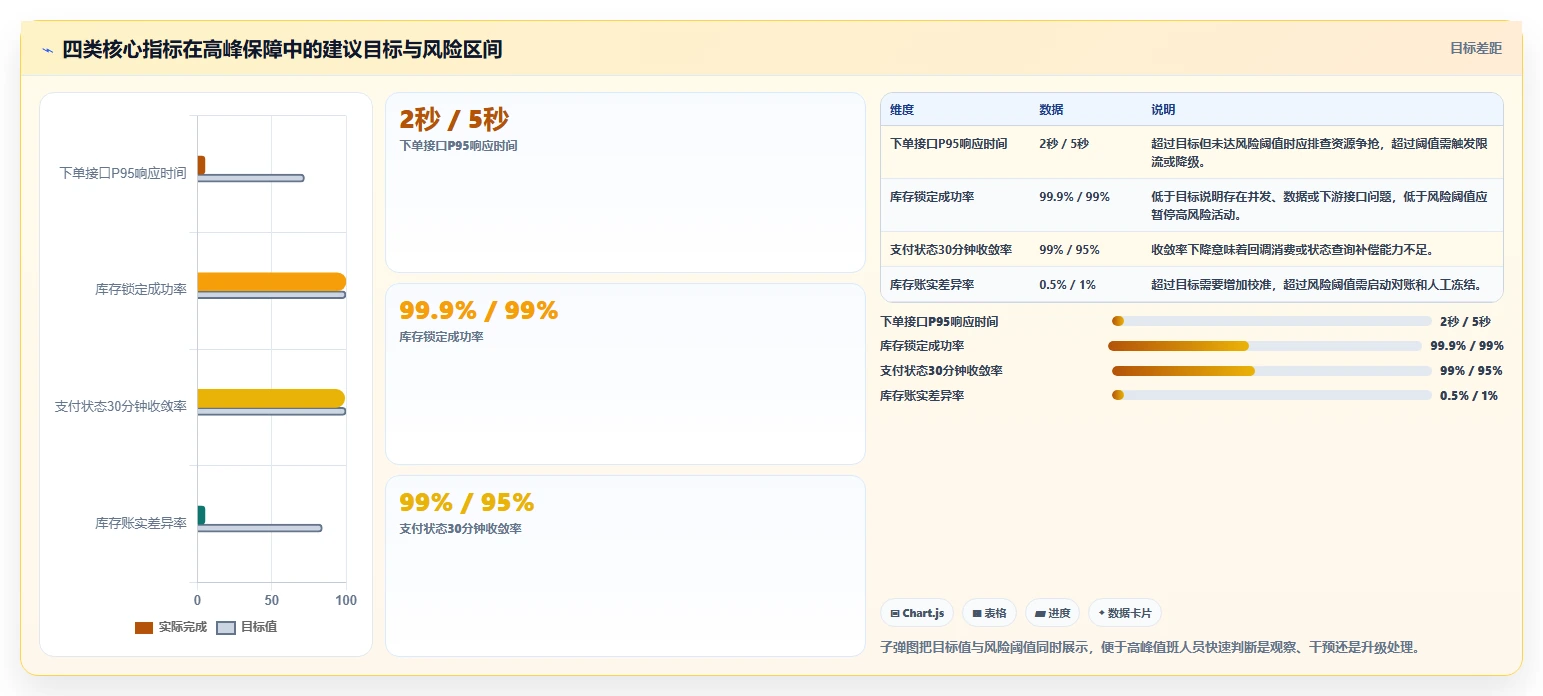Screen dimensions: 1543x696
Task: Click the orange actual bar for 库存锁定成功率
Action: [271, 282]
